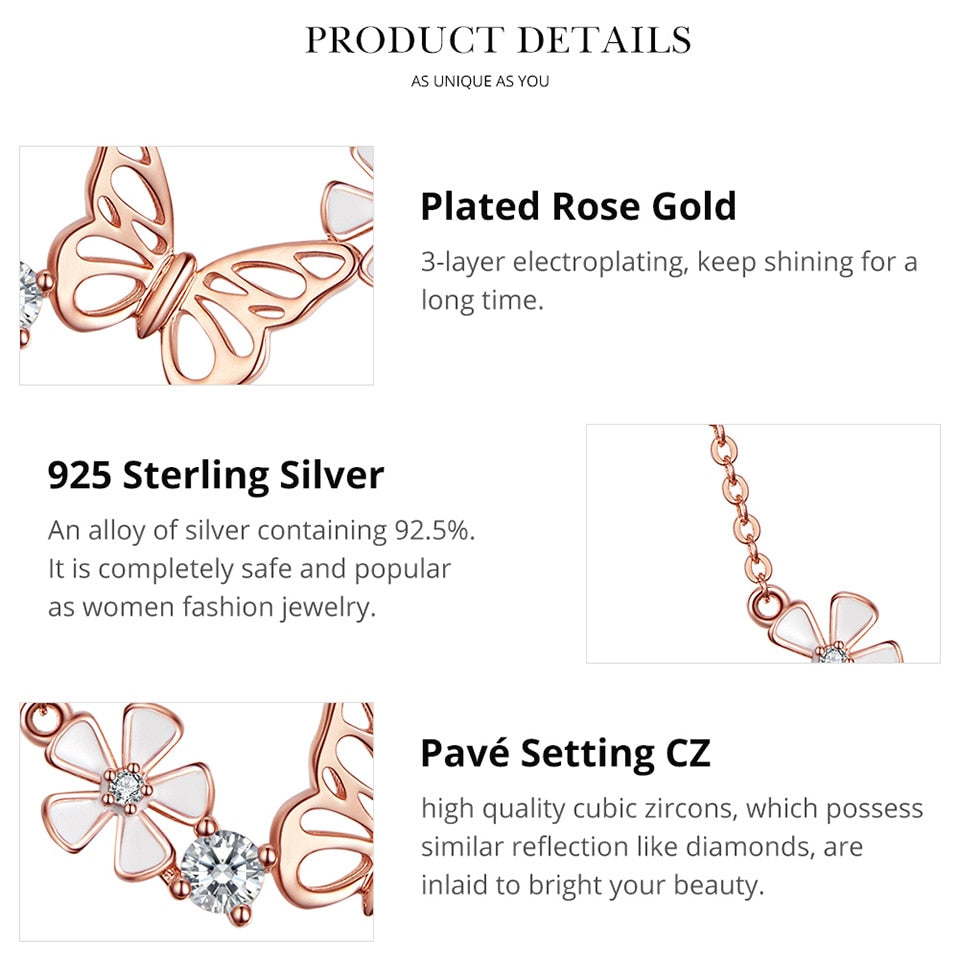Open the chain and flower detail image

(x=763, y=544)
